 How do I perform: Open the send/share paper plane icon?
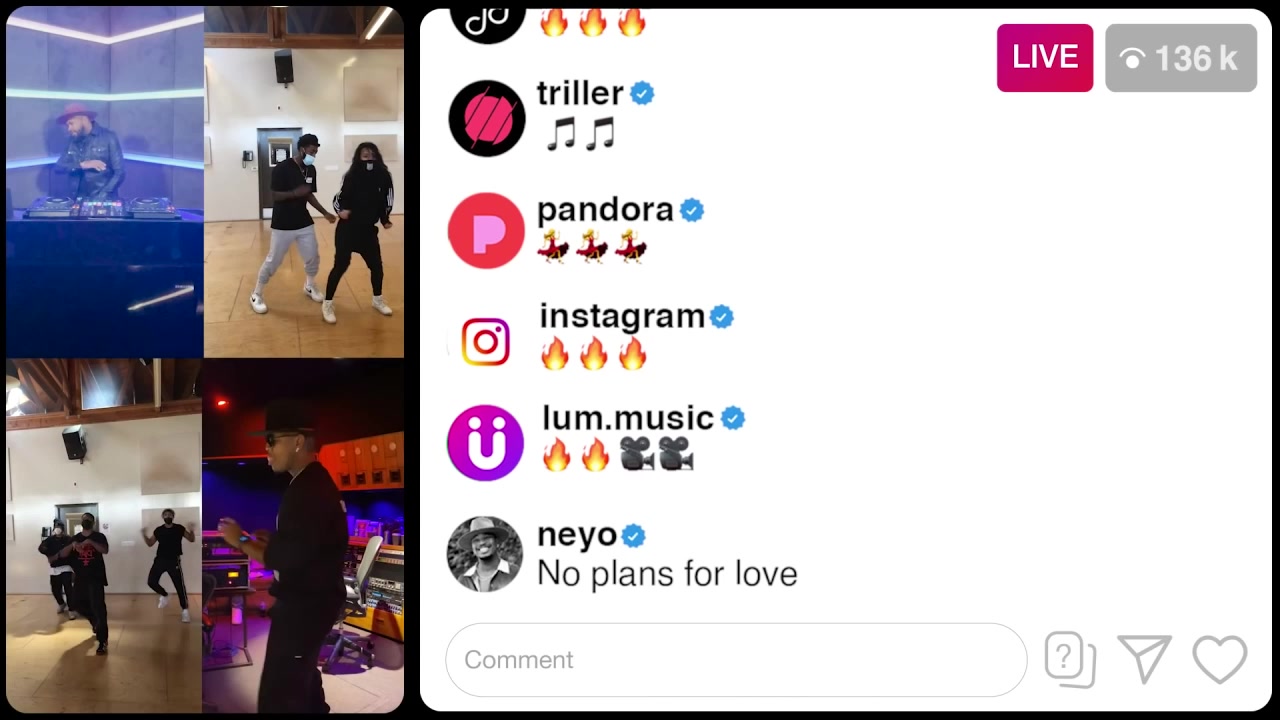coord(1145,660)
